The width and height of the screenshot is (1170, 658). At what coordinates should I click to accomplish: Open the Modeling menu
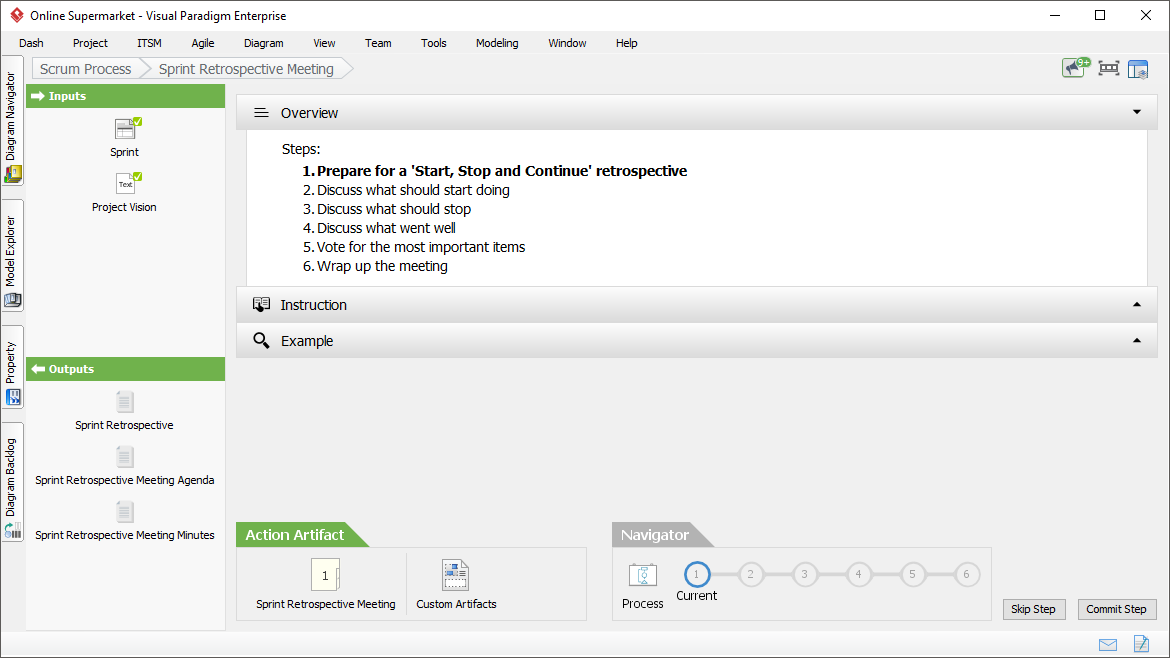click(497, 43)
